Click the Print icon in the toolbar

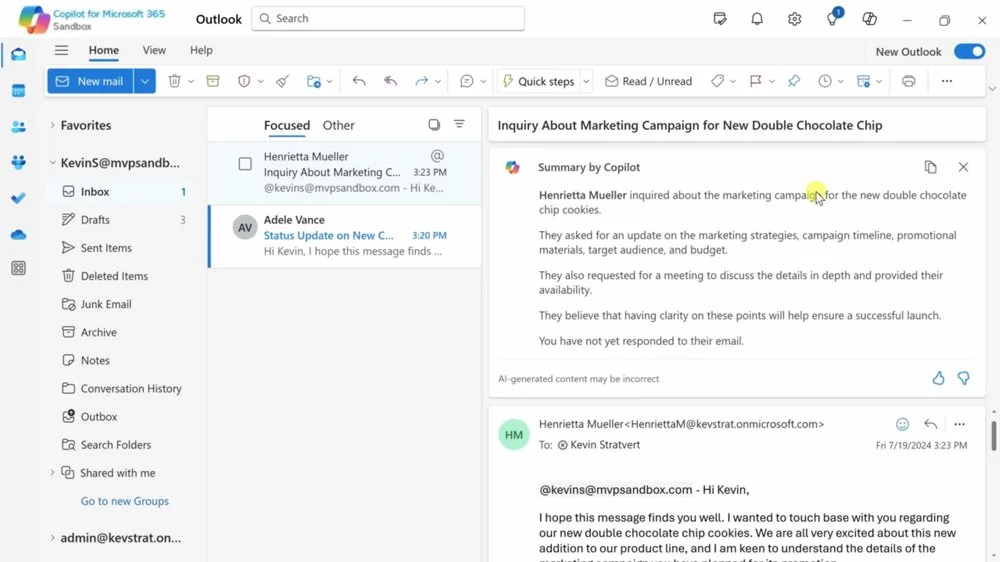pyautogui.click(x=908, y=81)
